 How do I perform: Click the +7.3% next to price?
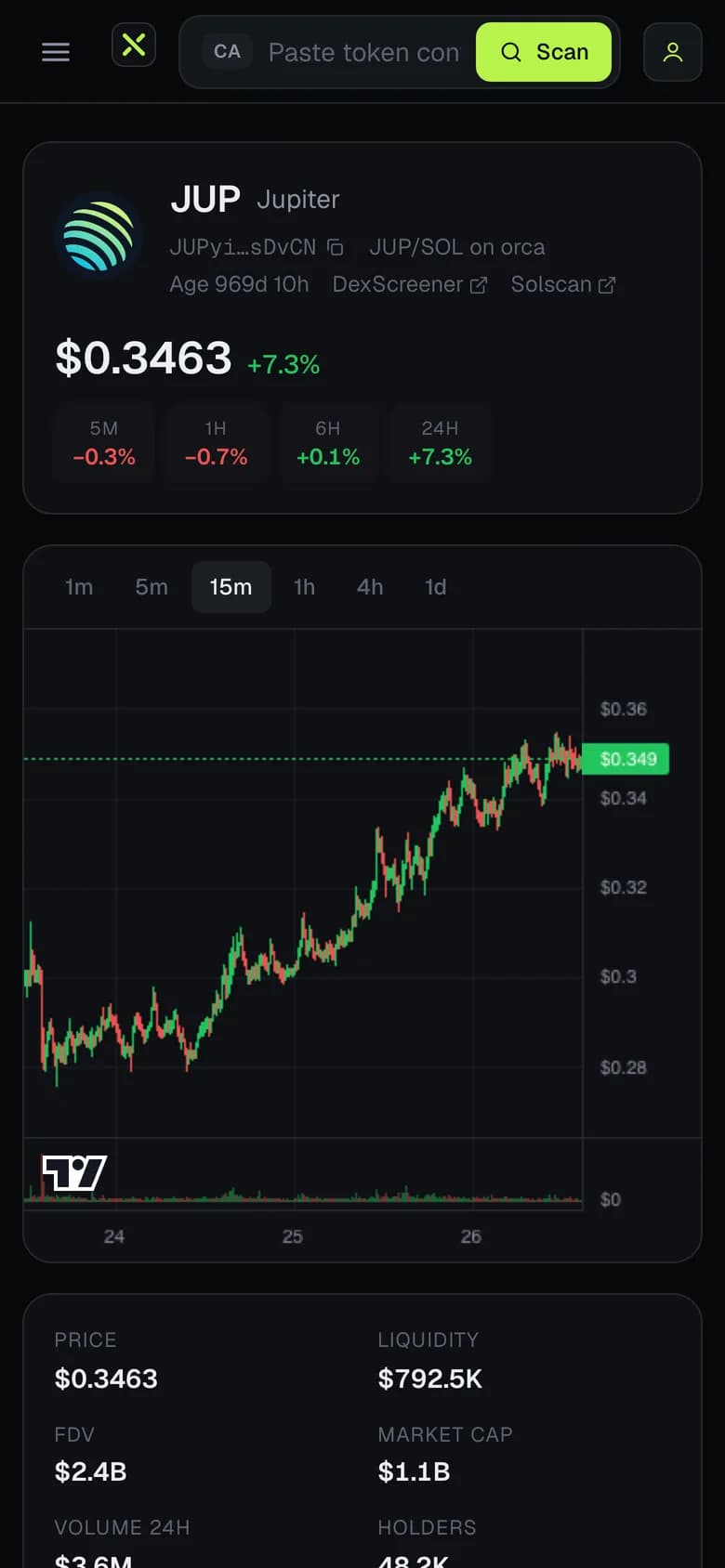[283, 364]
